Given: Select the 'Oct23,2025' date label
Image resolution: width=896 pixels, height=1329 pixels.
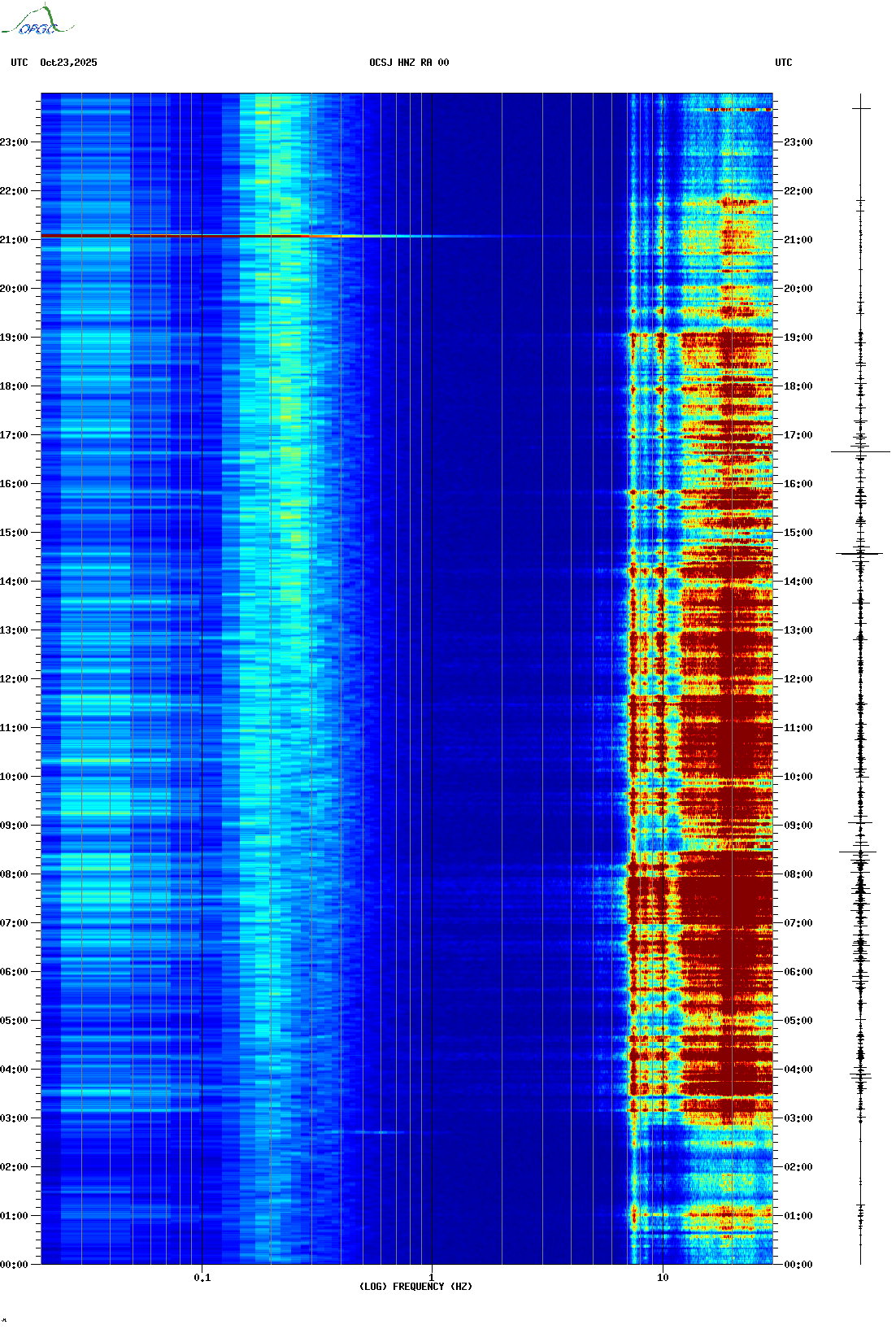Looking at the screenshot, I should pyautogui.click(x=68, y=63).
